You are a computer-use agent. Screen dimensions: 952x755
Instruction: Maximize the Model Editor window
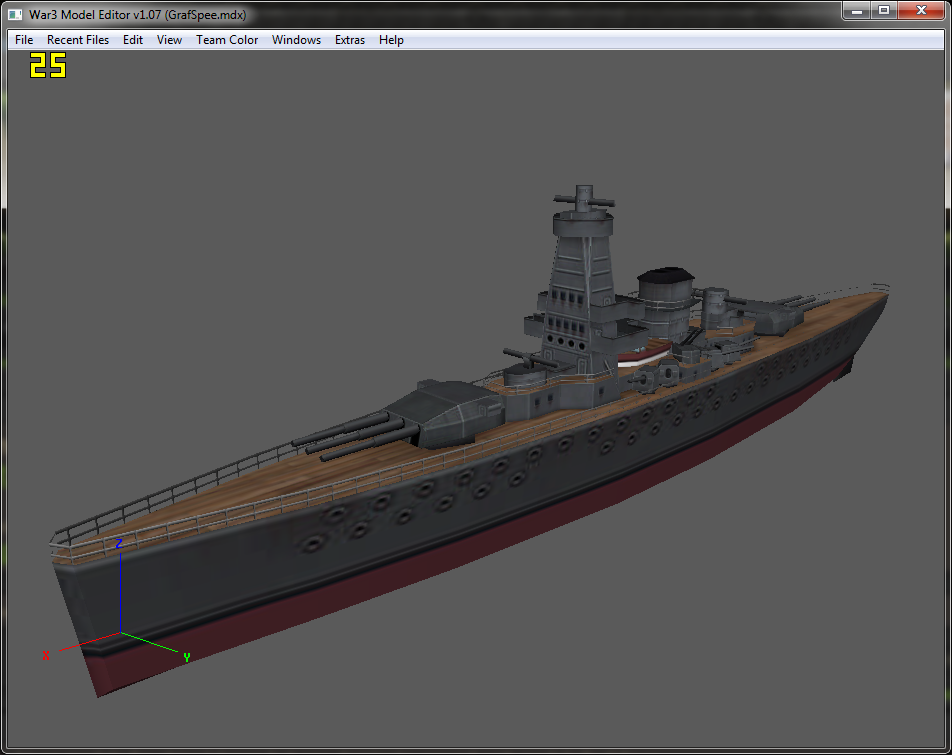tap(884, 11)
